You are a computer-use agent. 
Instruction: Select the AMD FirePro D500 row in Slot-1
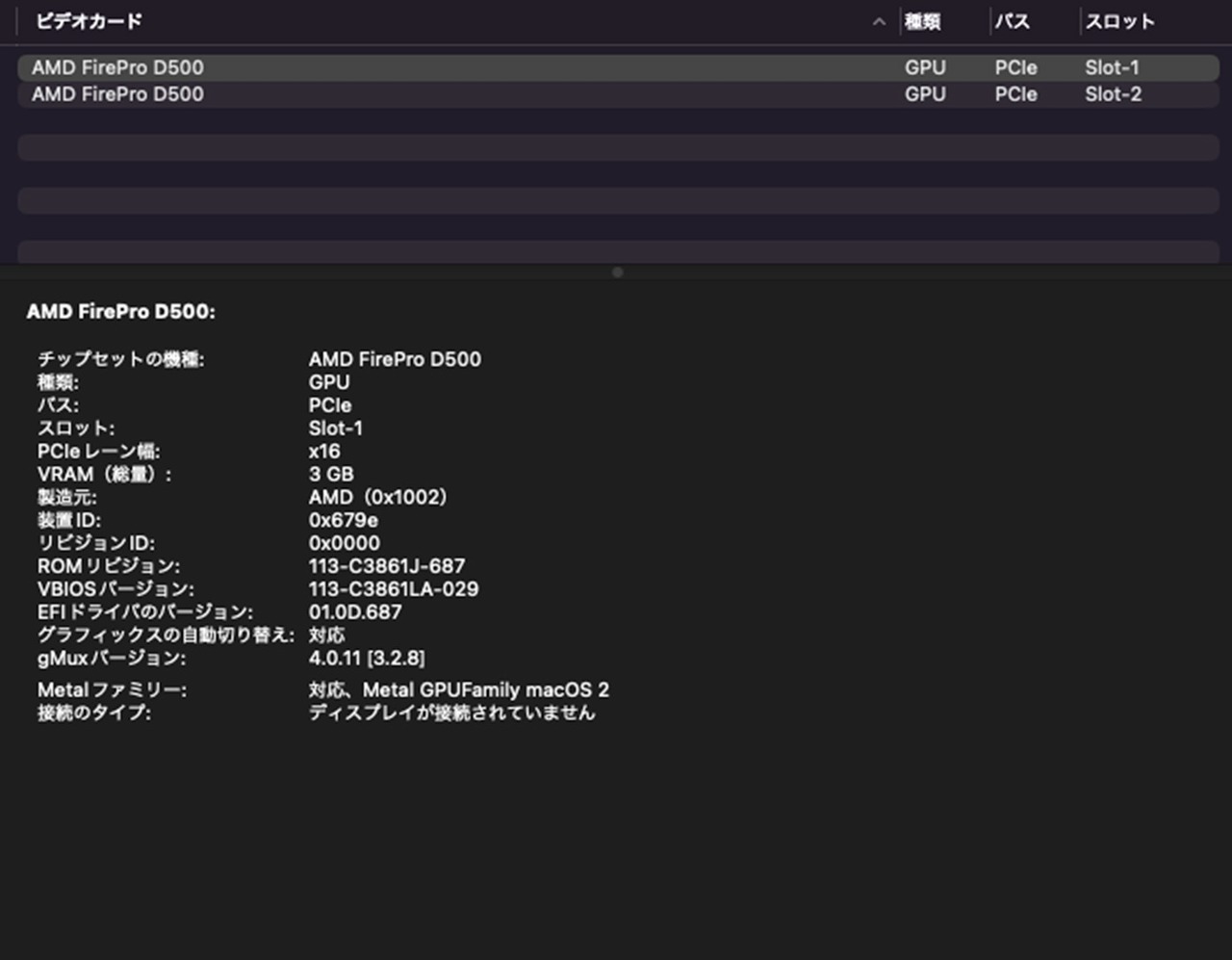pyautogui.click(x=618, y=67)
